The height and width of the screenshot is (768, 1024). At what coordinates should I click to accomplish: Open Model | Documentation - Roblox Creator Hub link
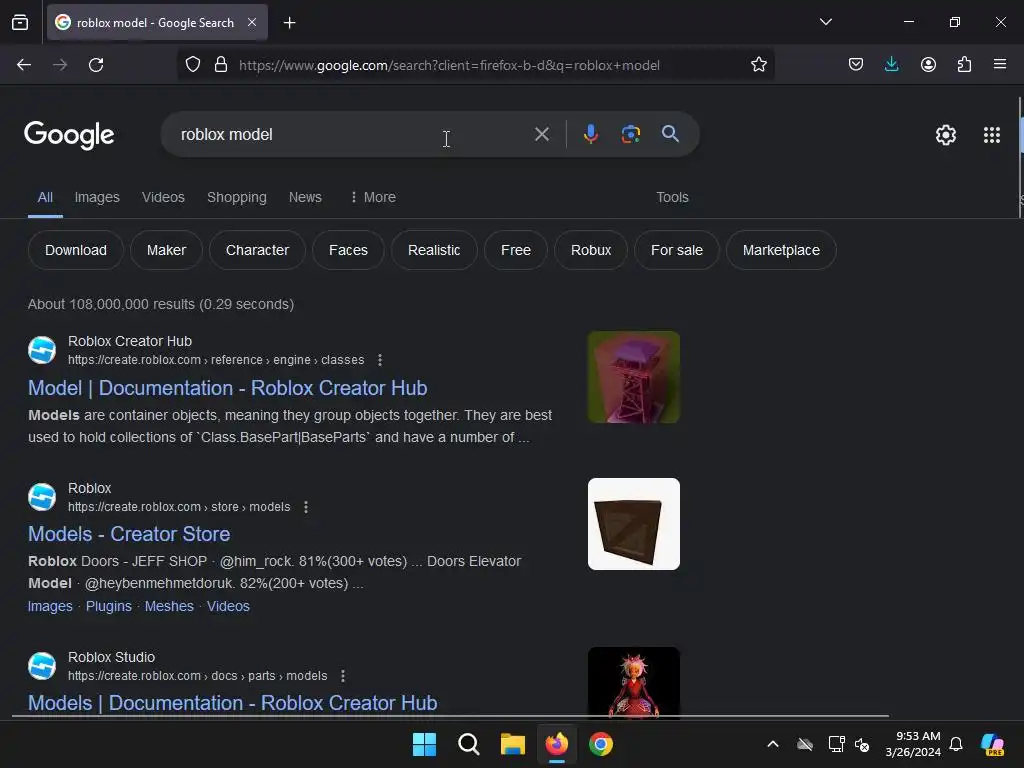(x=227, y=388)
